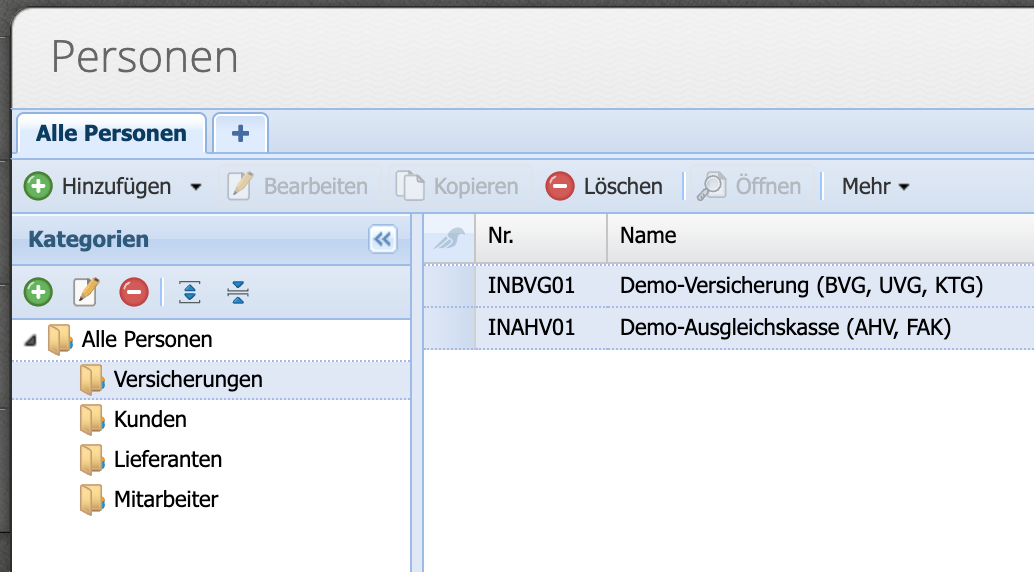Select the Demo-Ausgleichskasse row
The width and height of the screenshot is (1034, 572).
(784, 327)
